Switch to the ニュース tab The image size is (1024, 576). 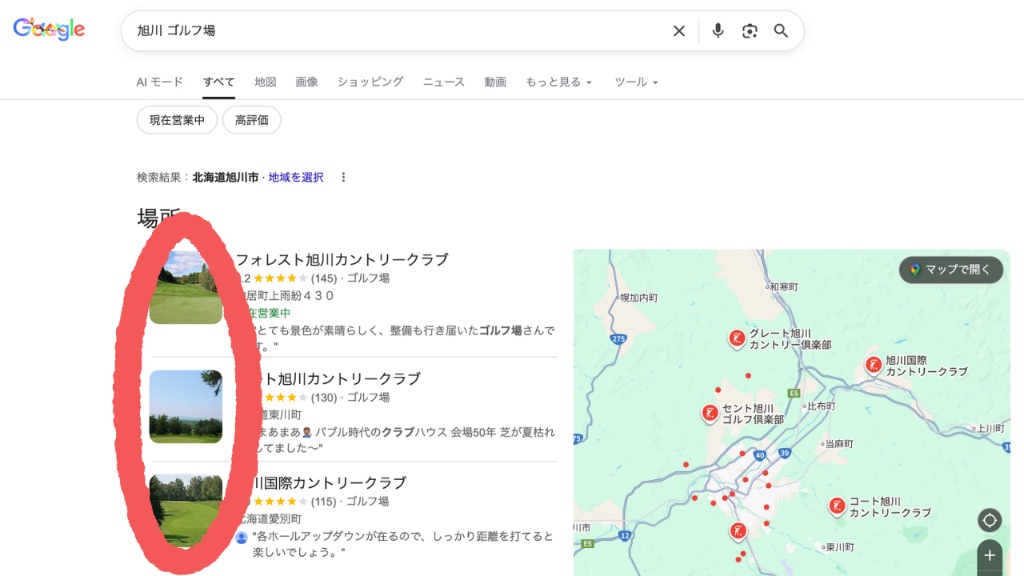point(443,82)
